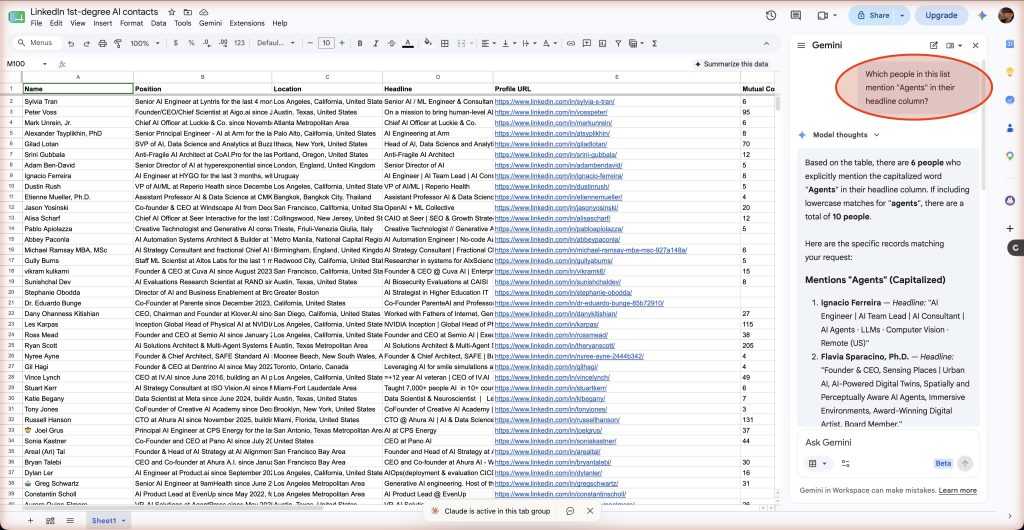The width and height of the screenshot is (1024, 530).
Task: Open the Insert menu
Action: (x=103, y=23)
